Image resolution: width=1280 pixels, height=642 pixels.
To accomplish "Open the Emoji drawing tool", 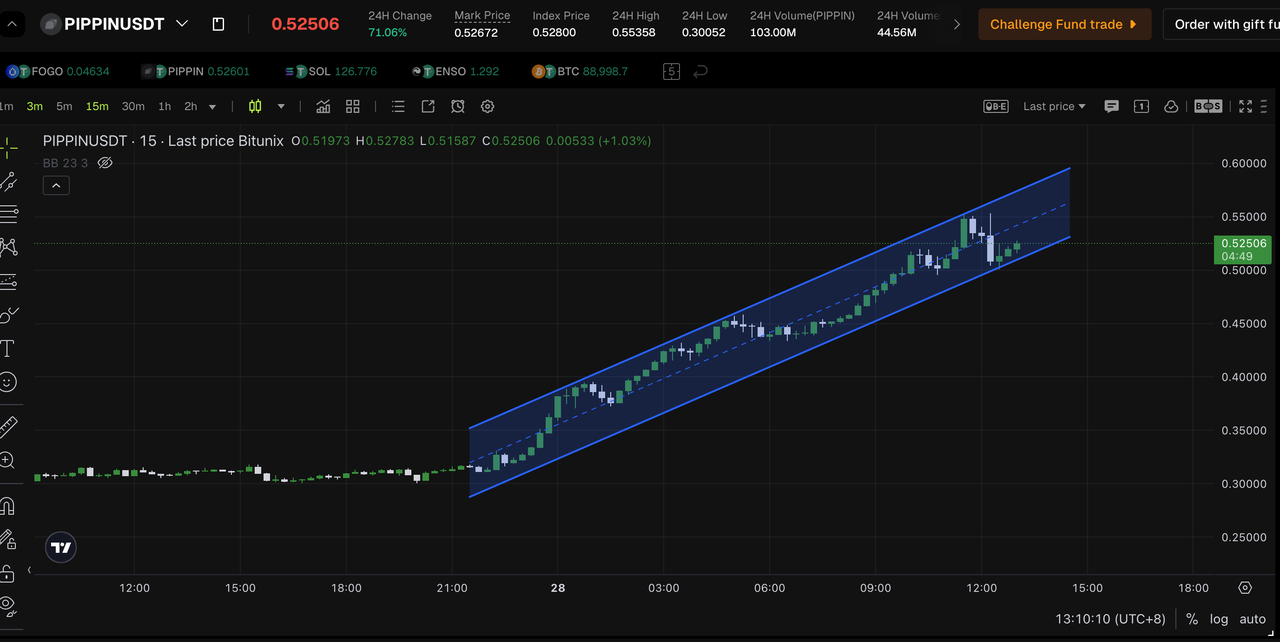I will pyautogui.click(x=10, y=382).
